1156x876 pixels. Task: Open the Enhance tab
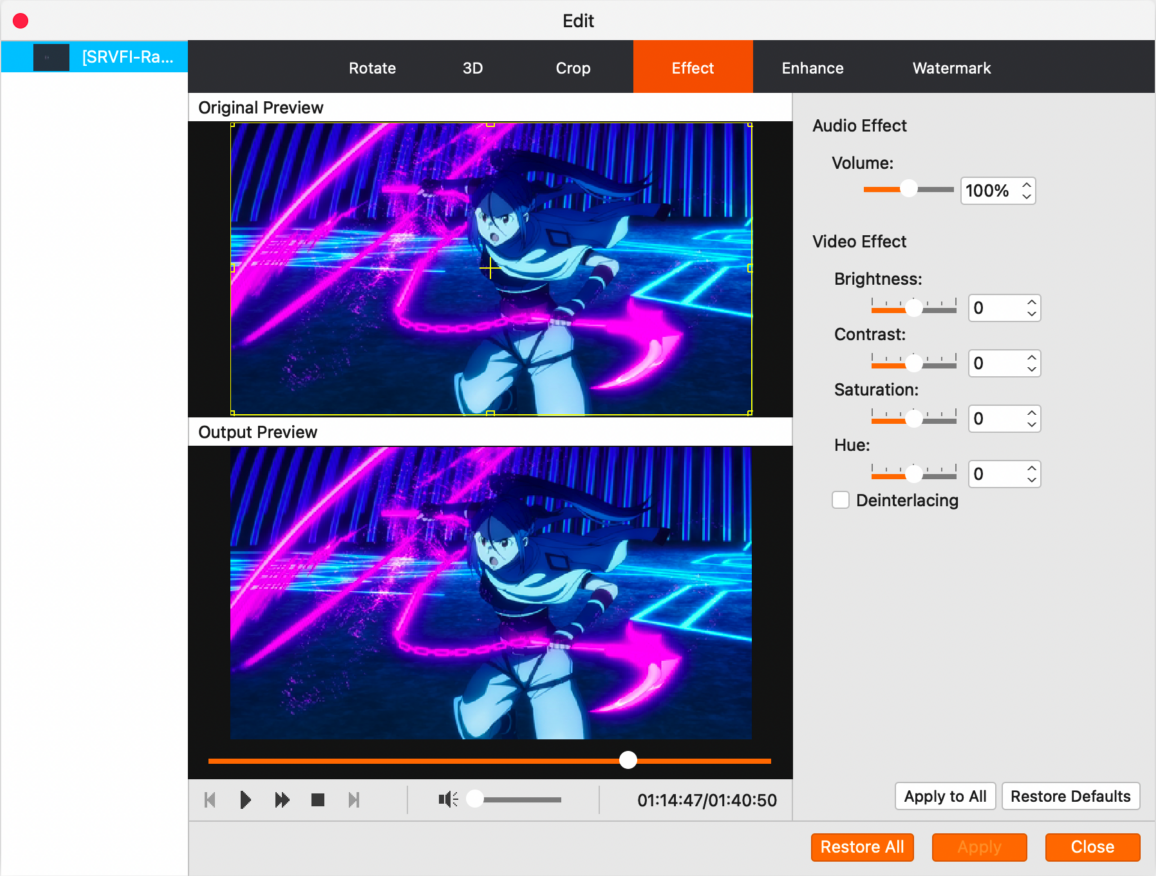pyautogui.click(x=812, y=68)
